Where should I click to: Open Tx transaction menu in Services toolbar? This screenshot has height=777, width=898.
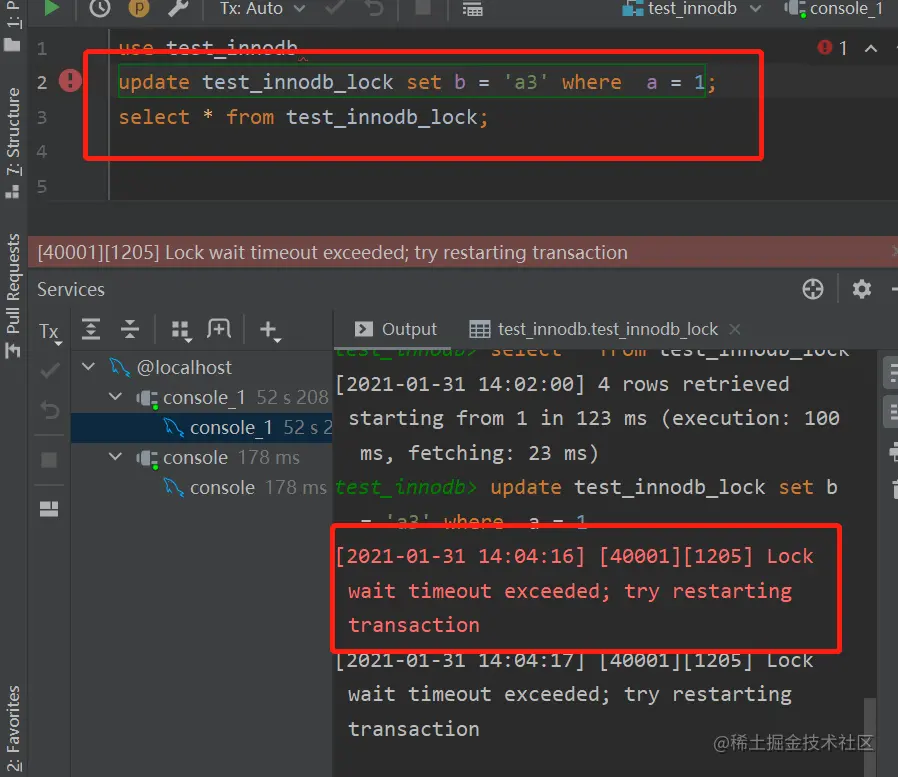click(x=50, y=332)
